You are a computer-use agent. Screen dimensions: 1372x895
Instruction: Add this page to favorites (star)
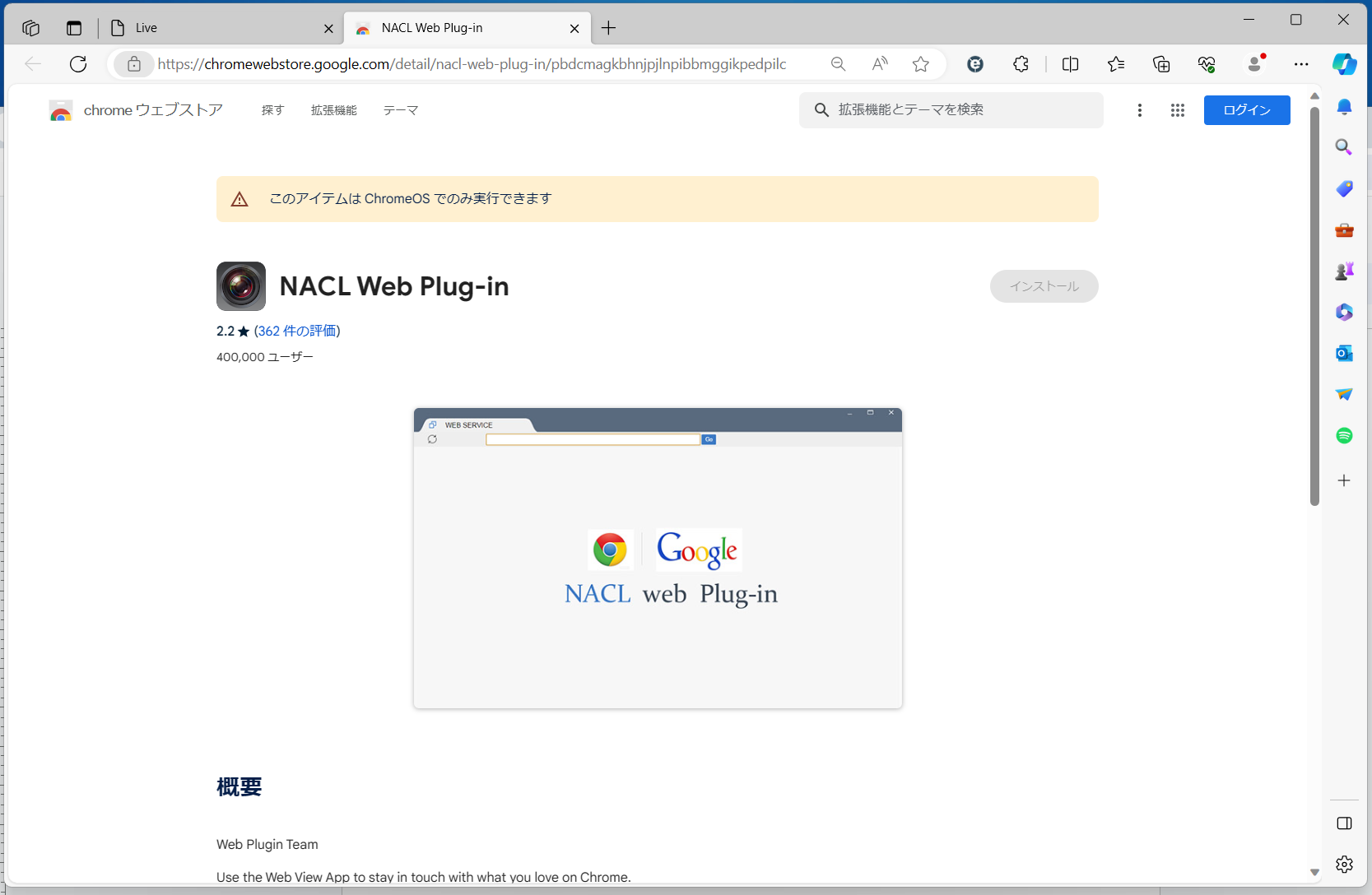coord(921,64)
